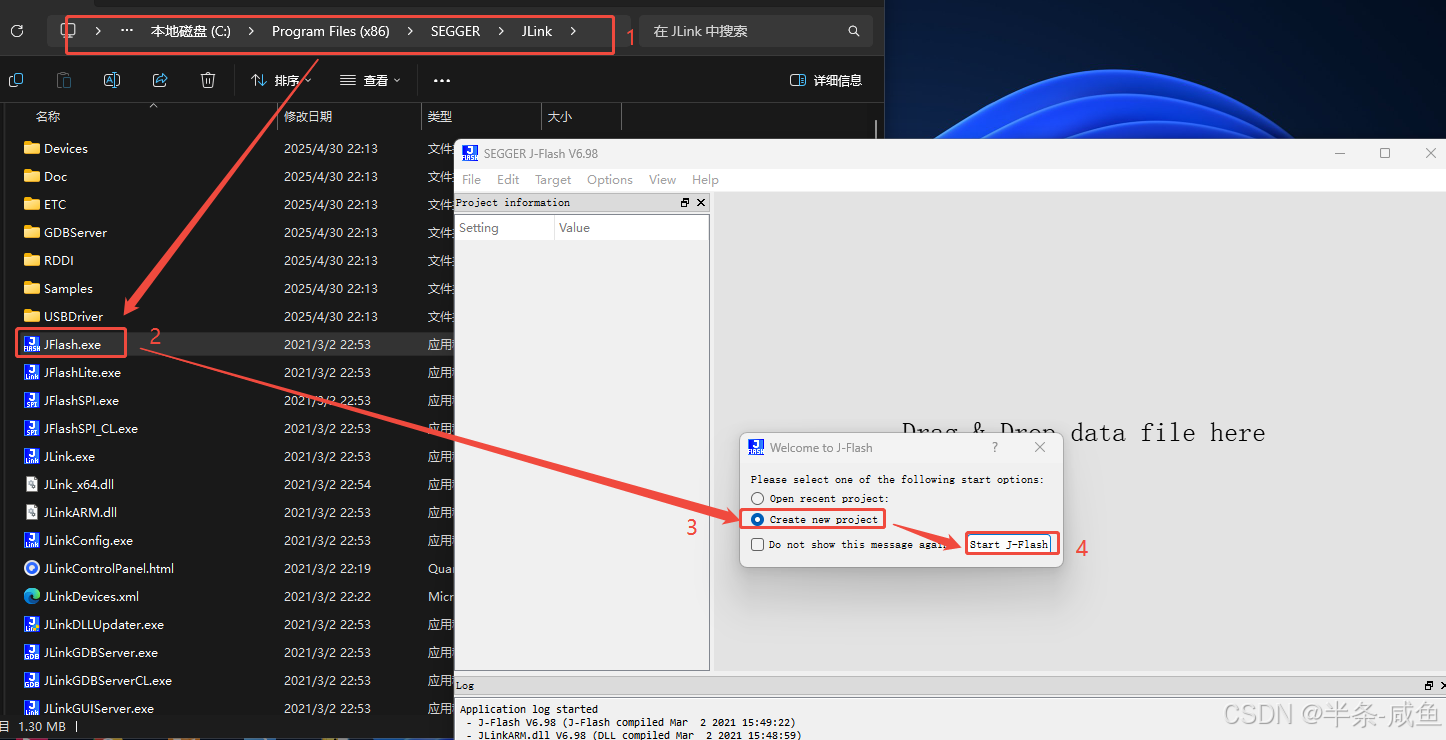This screenshot has height=740, width=1446.
Task: Click the search magnifier icon in JLink search
Action: (x=854, y=31)
